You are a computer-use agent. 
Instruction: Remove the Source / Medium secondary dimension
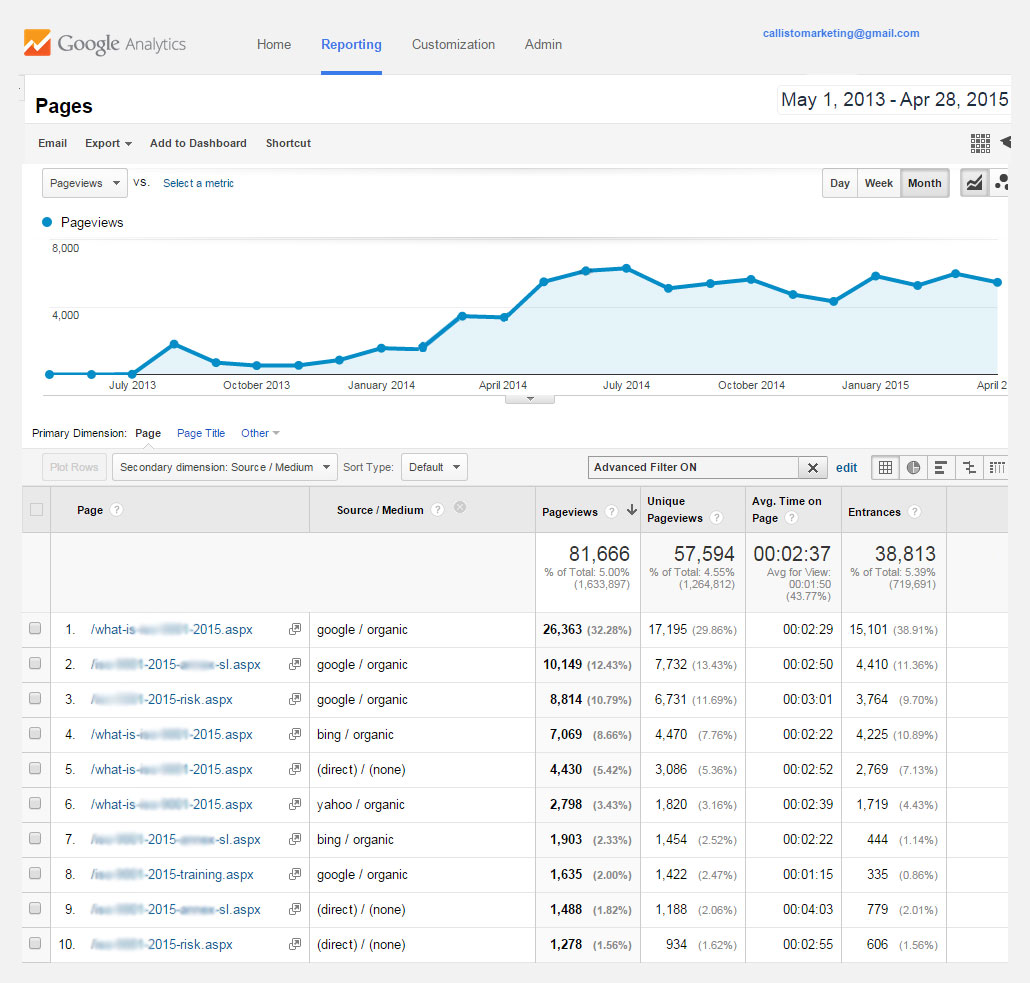coord(460,507)
